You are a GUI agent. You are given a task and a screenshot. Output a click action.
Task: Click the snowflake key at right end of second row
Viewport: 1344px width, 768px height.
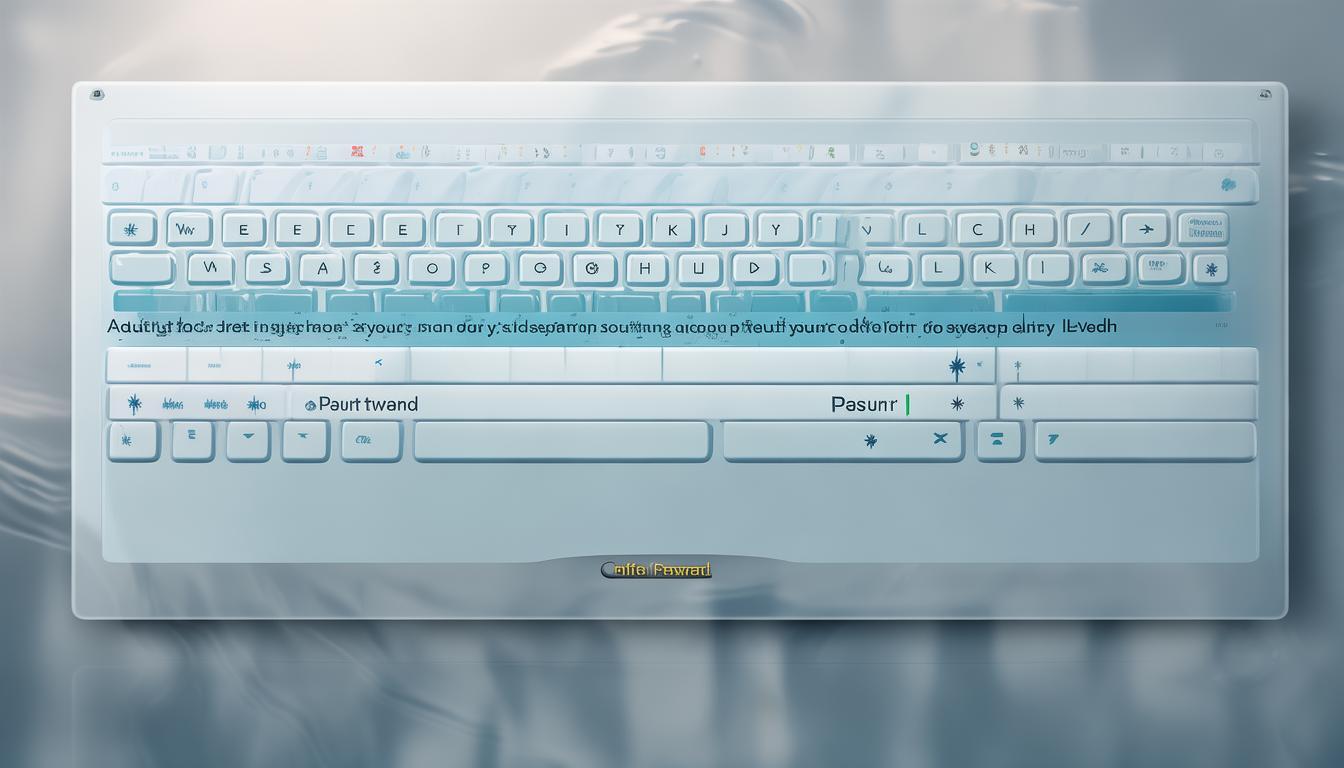tap(1211, 269)
